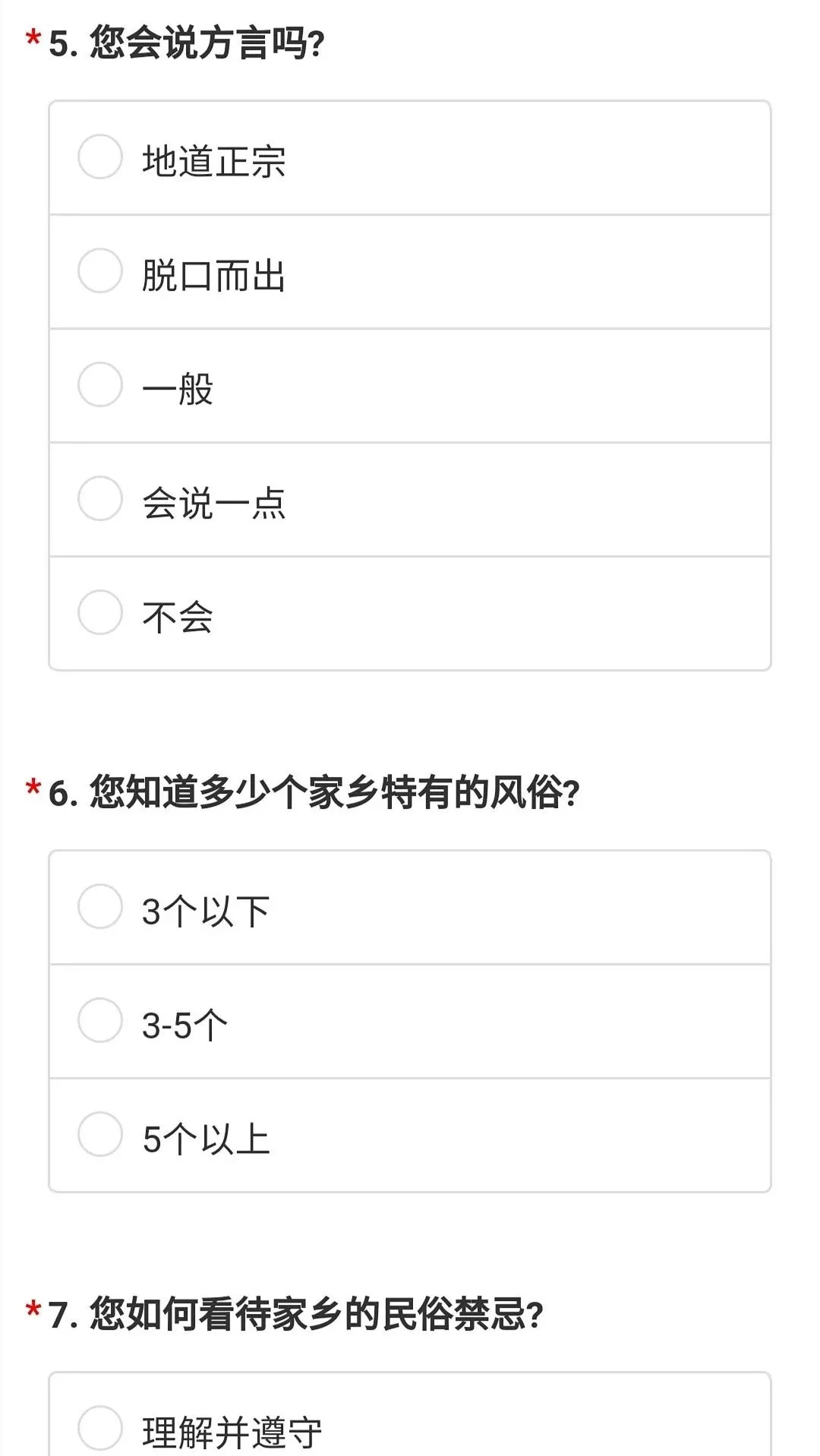Tap the 一般 option label text
820x1456 pixels.
pyautogui.click(x=178, y=390)
